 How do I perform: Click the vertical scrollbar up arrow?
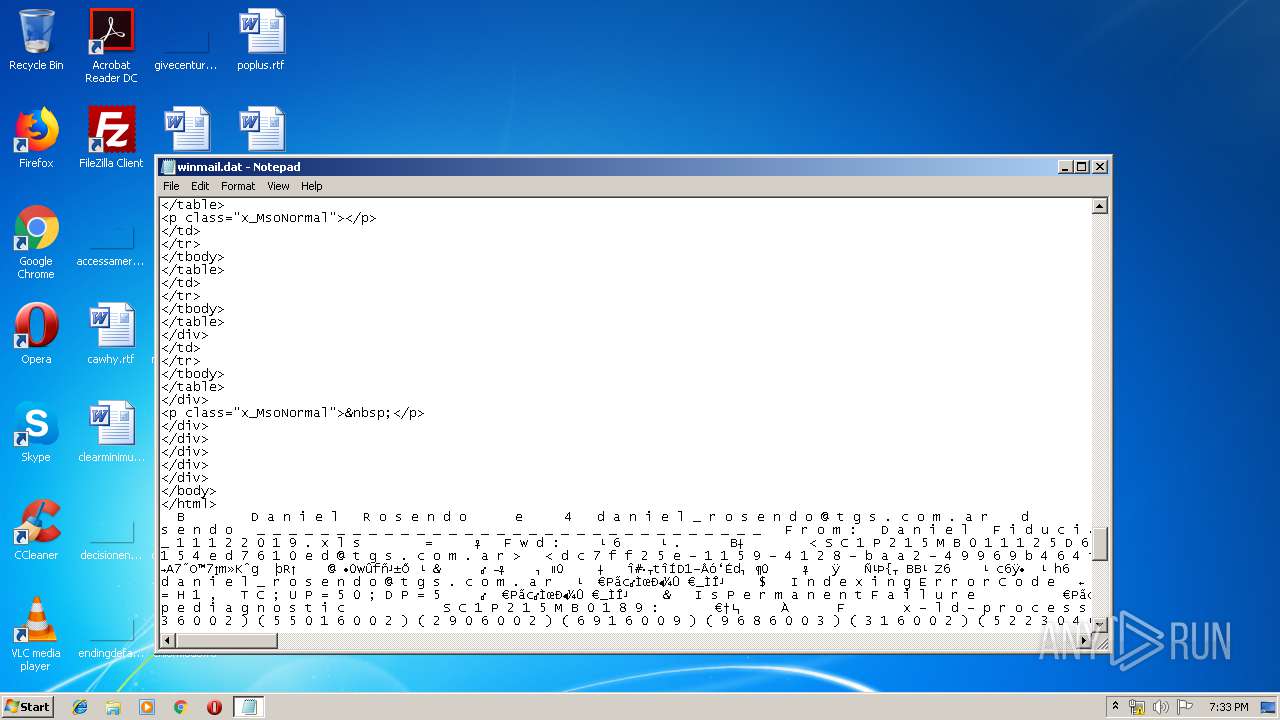coord(1099,206)
